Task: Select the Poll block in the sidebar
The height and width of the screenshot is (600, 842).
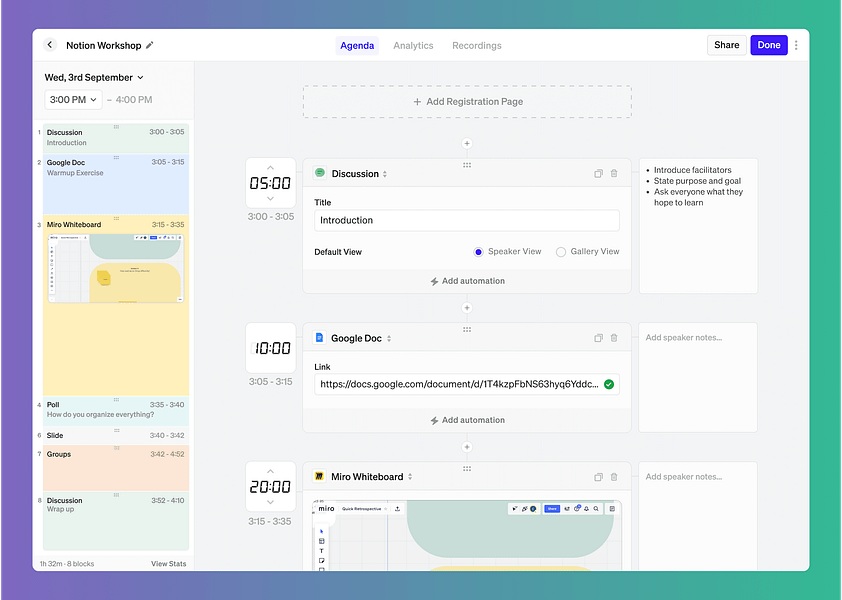Action: click(x=115, y=411)
